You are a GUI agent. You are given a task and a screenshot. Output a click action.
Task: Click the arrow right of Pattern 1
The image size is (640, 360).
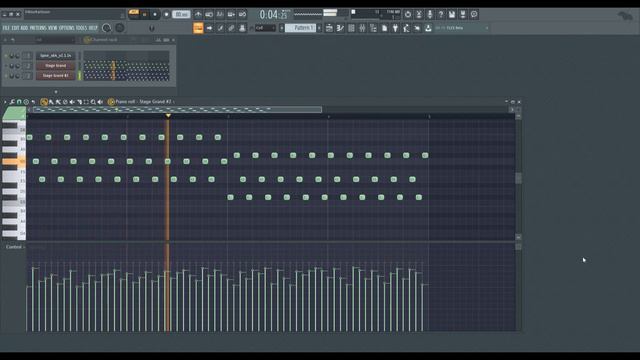(x=319, y=28)
